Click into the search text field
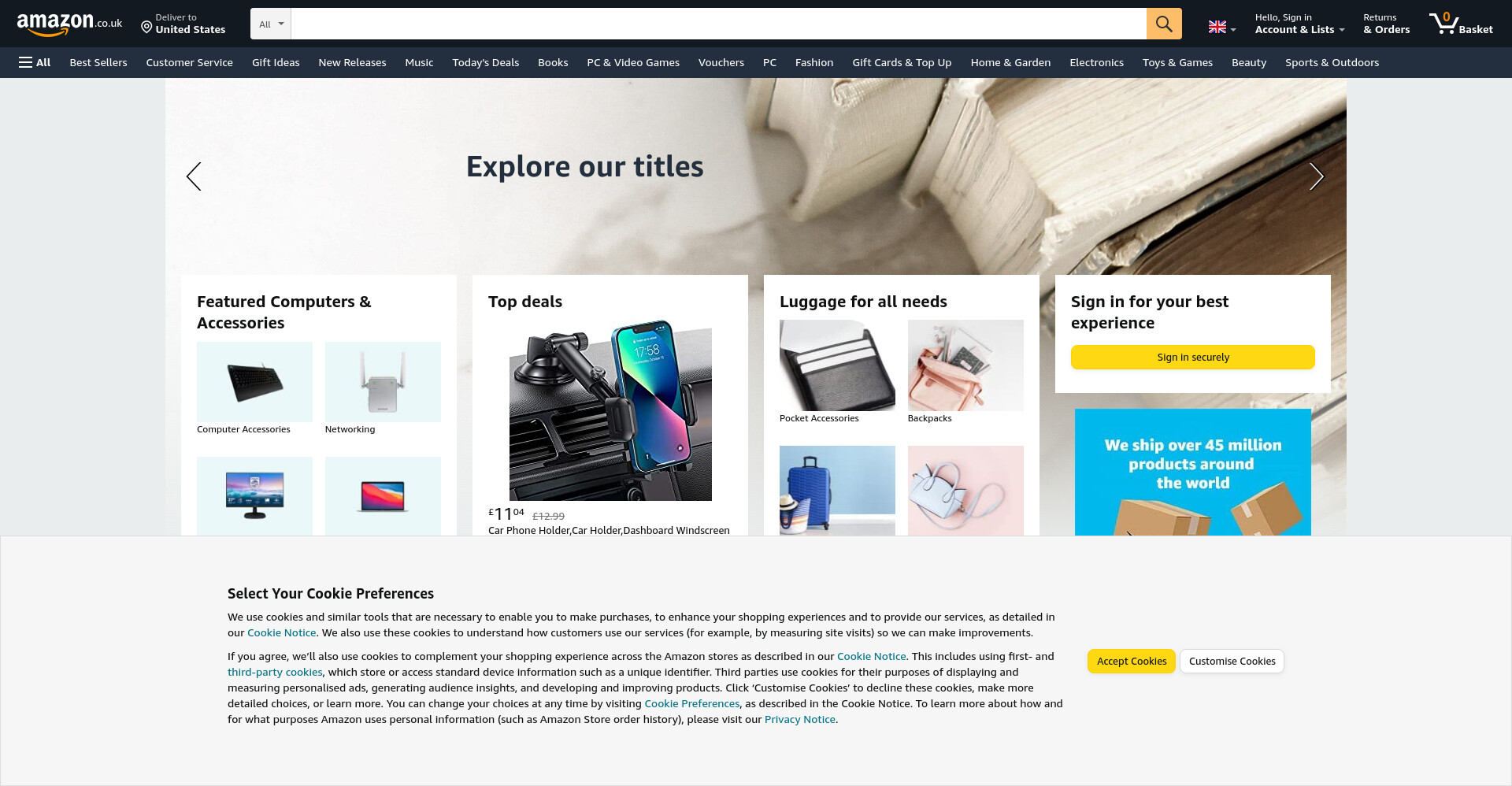The image size is (1512, 786). [x=718, y=24]
